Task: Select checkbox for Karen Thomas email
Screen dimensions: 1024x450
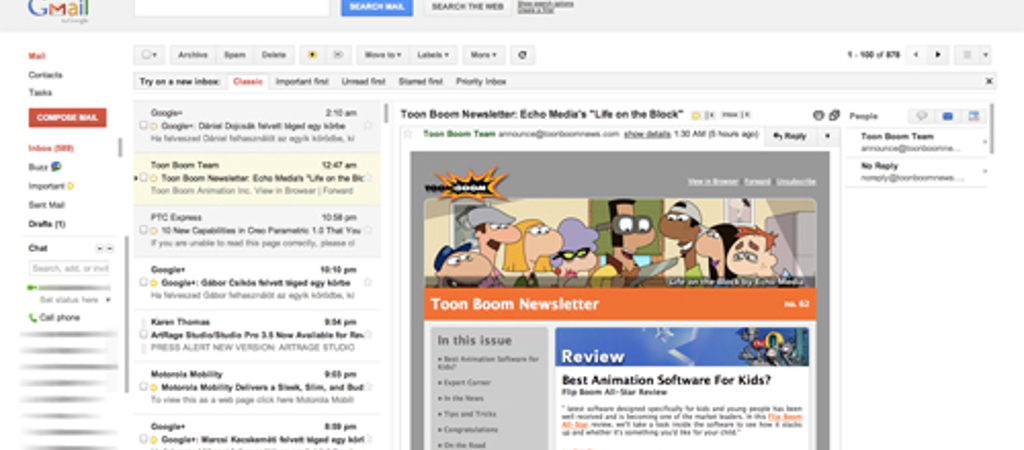Action: [x=143, y=334]
